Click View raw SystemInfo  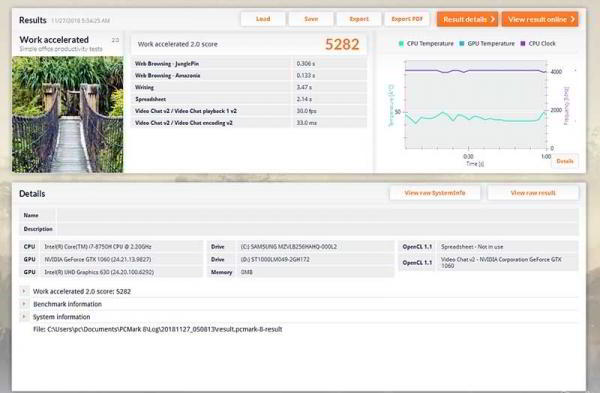[435, 193]
